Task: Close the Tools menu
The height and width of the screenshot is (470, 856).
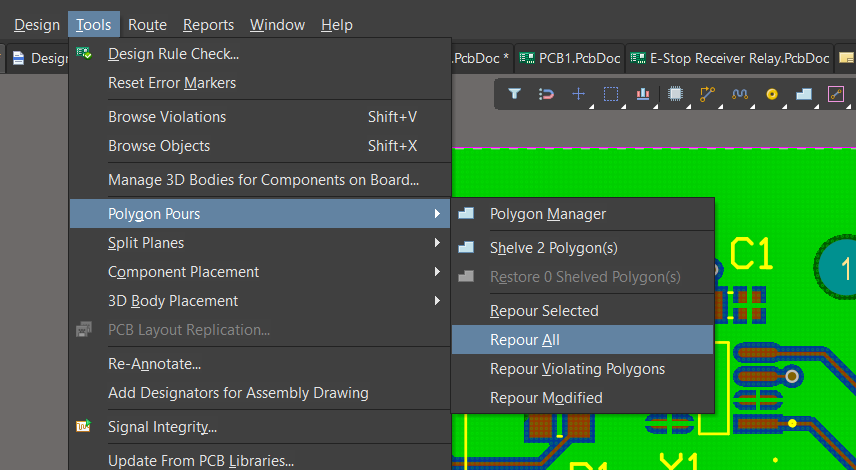Action: click(94, 25)
